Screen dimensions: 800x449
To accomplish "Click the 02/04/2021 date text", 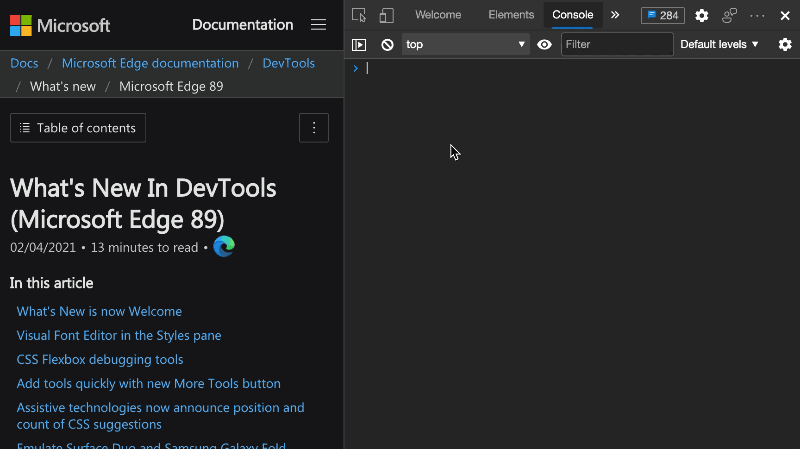I will tap(43, 247).
